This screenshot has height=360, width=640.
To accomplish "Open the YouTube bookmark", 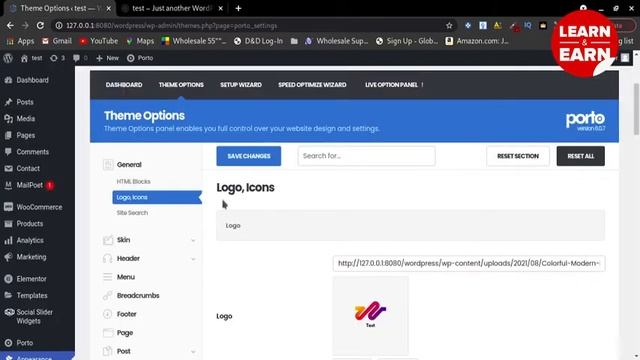I will click(99, 41).
